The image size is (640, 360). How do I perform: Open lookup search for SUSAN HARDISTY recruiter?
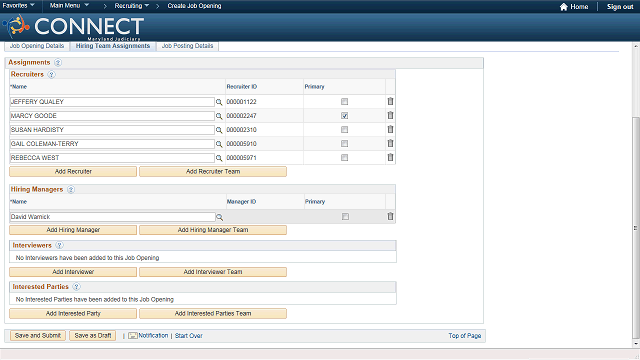(219, 130)
